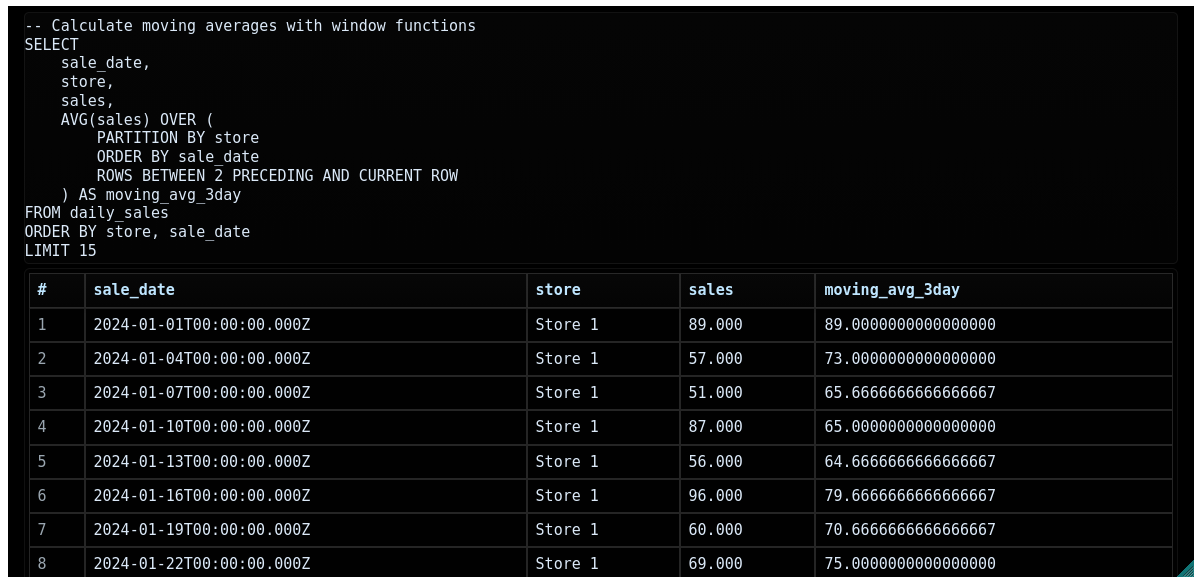Screen dimensions: 1200x583
Task: Click moving average 65.0000000000000000
Action: pyautogui.click(x=994, y=427)
